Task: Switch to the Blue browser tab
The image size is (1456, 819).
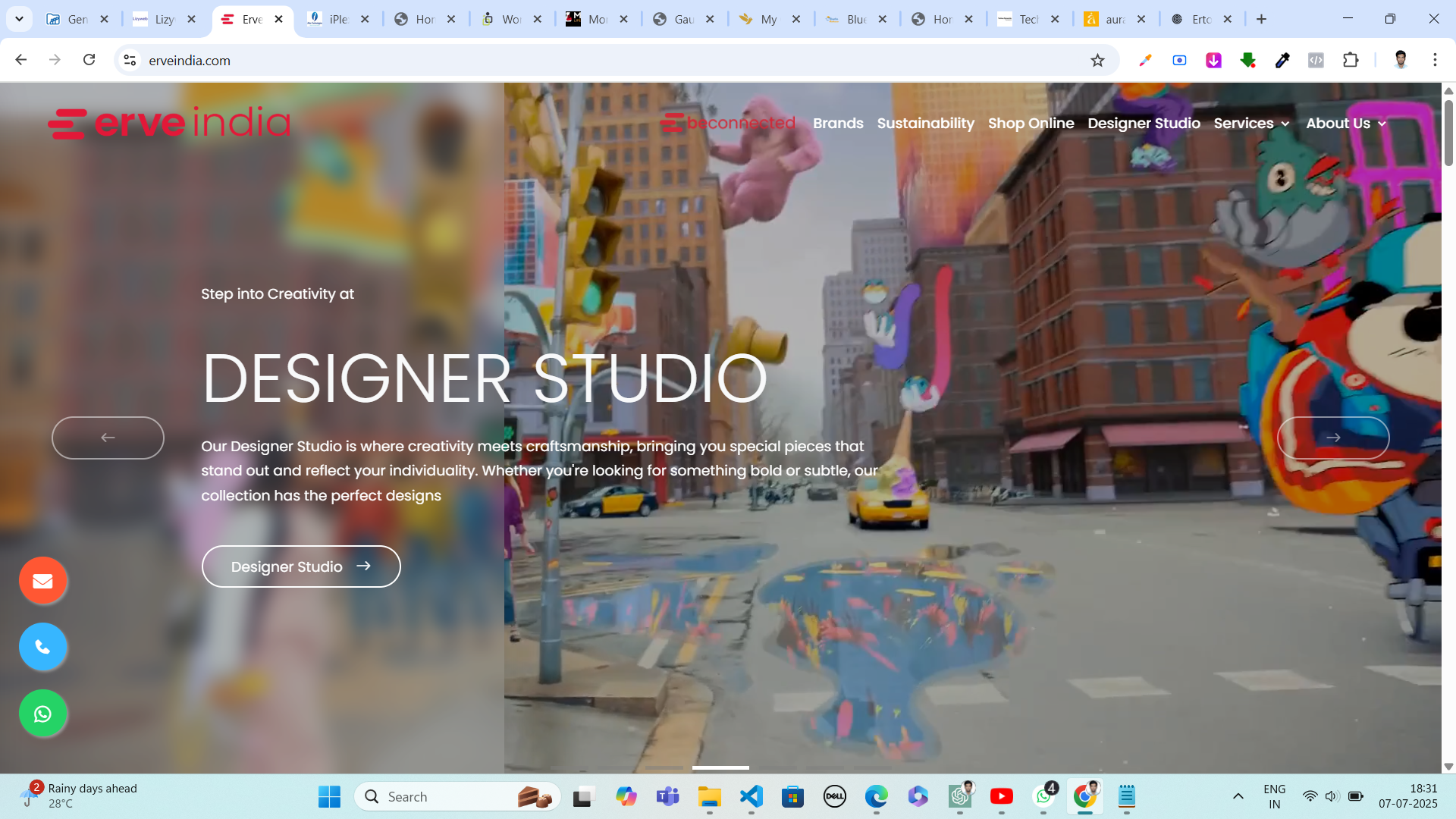Action: (856, 20)
